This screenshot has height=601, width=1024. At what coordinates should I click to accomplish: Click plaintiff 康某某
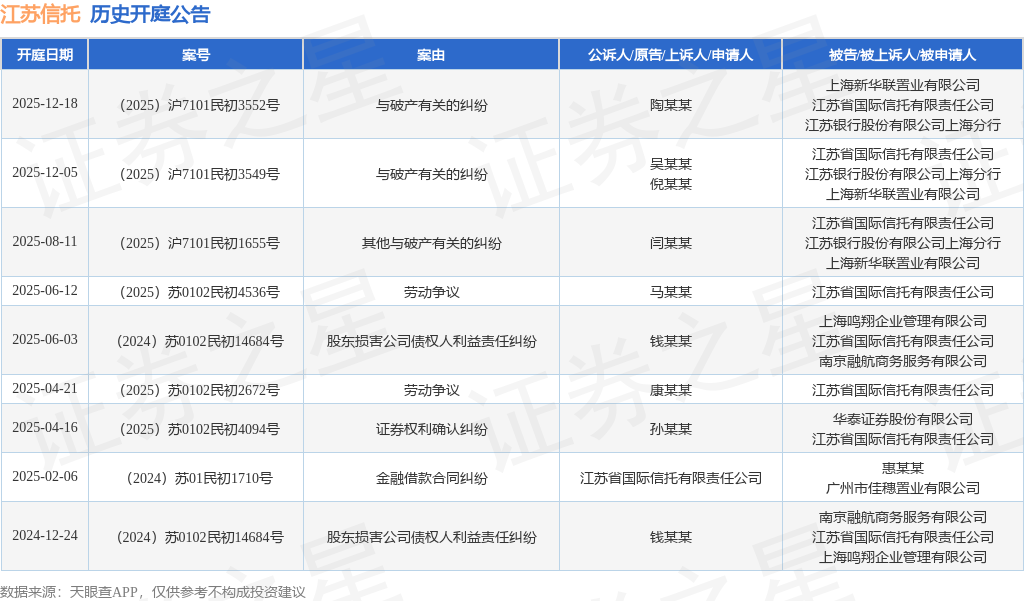click(671, 390)
